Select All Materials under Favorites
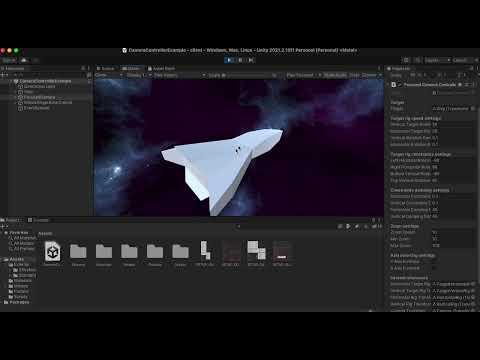 23,238
